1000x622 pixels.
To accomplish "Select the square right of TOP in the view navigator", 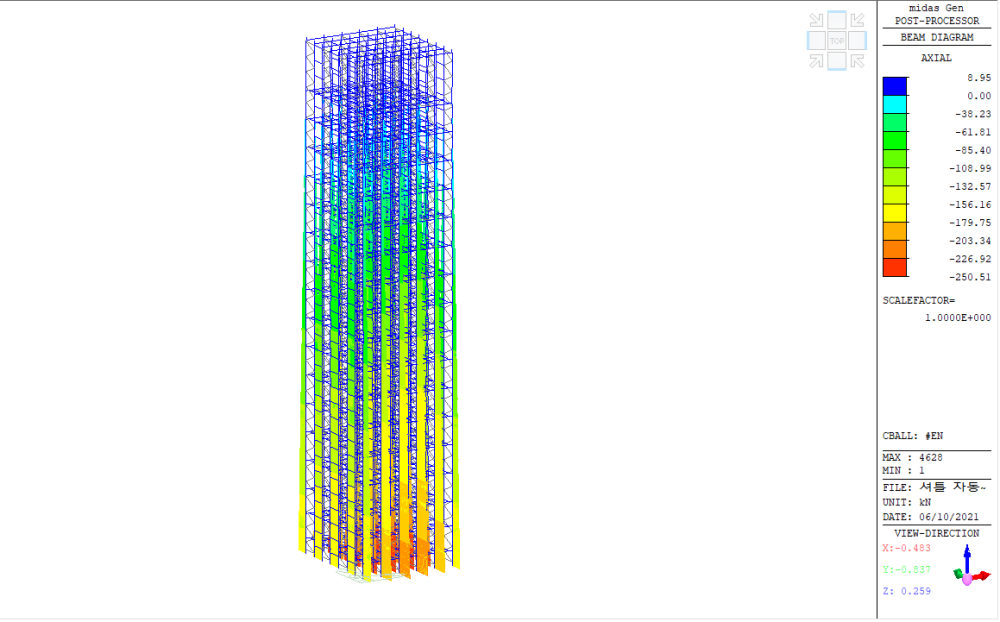I will pos(857,41).
